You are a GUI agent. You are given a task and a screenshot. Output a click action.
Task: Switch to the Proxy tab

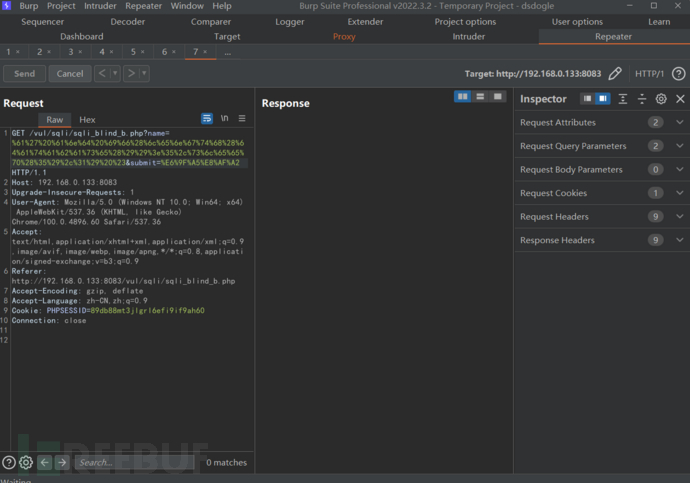344,37
